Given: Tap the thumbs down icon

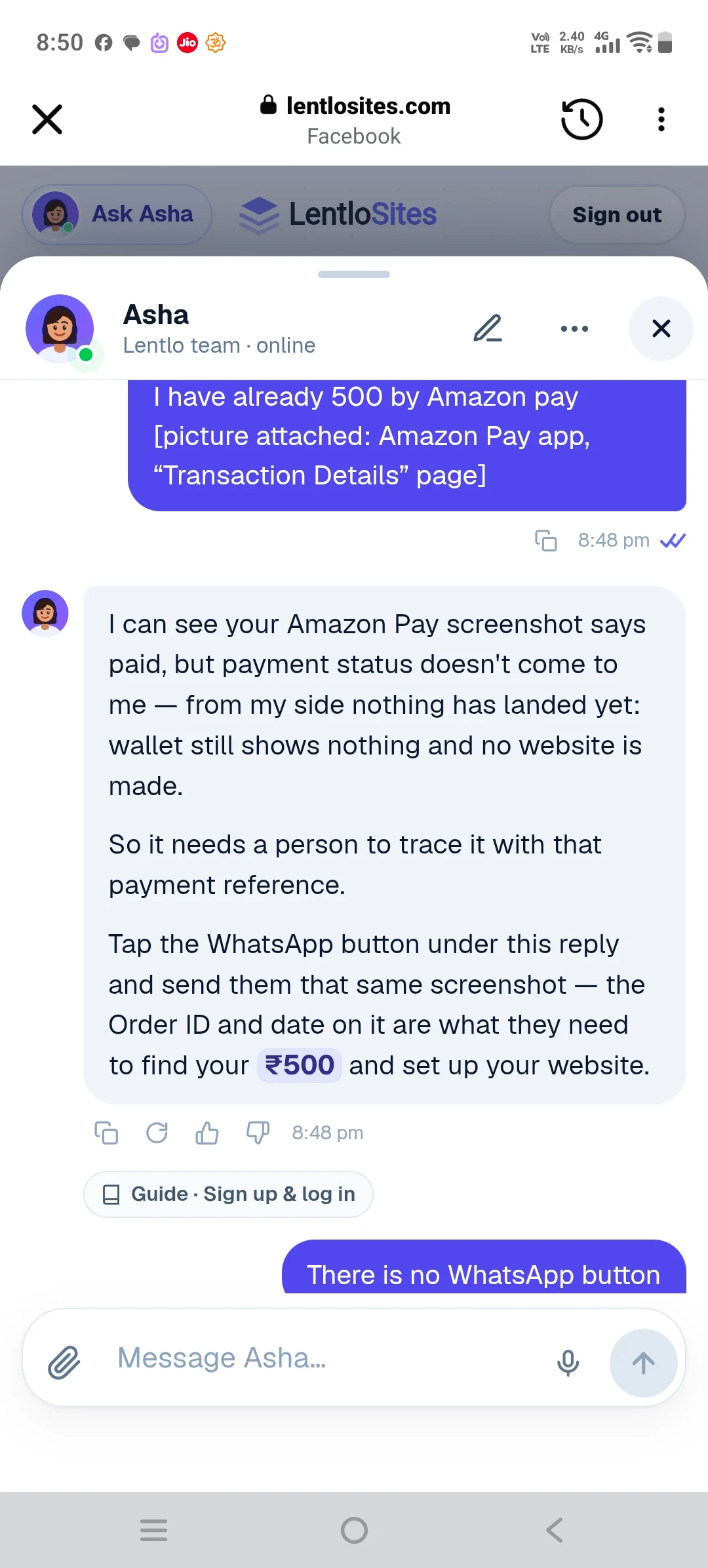Looking at the screenshot, I should pyautogui.click(x=258, y=1133).
